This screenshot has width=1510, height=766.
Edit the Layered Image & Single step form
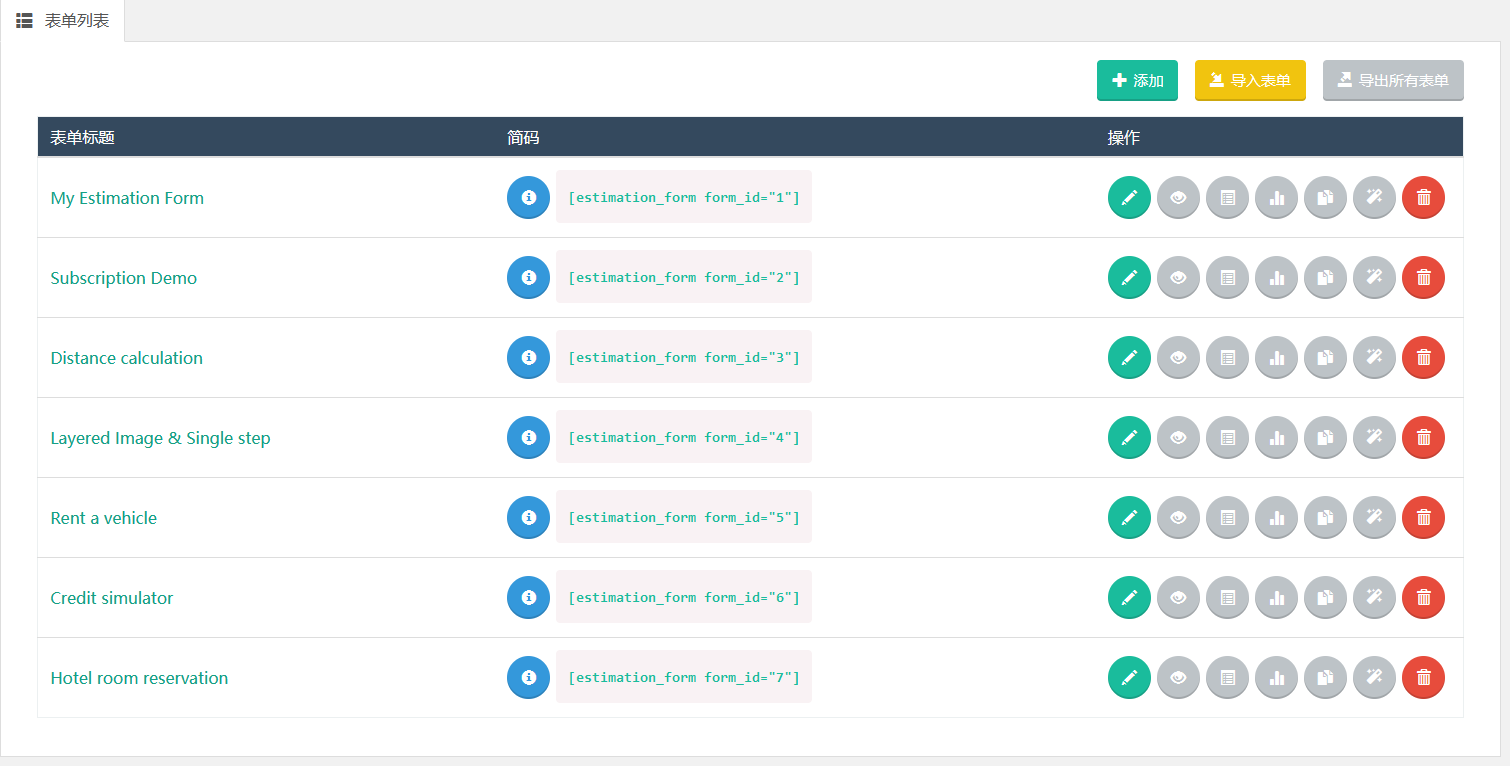[1130, 437]
